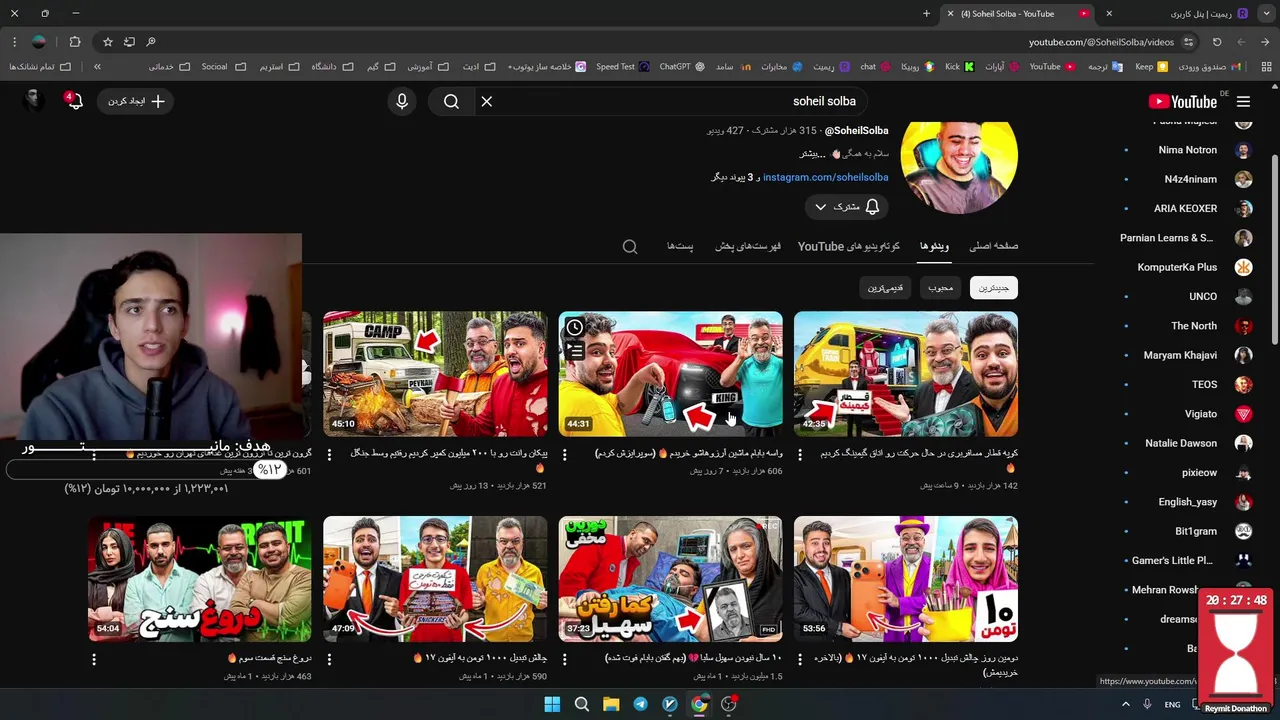This screenshot has width=1280, height=720.
Task: Expand the 'Socioal' bookmark folder
Action: click(x=223, y=67)
